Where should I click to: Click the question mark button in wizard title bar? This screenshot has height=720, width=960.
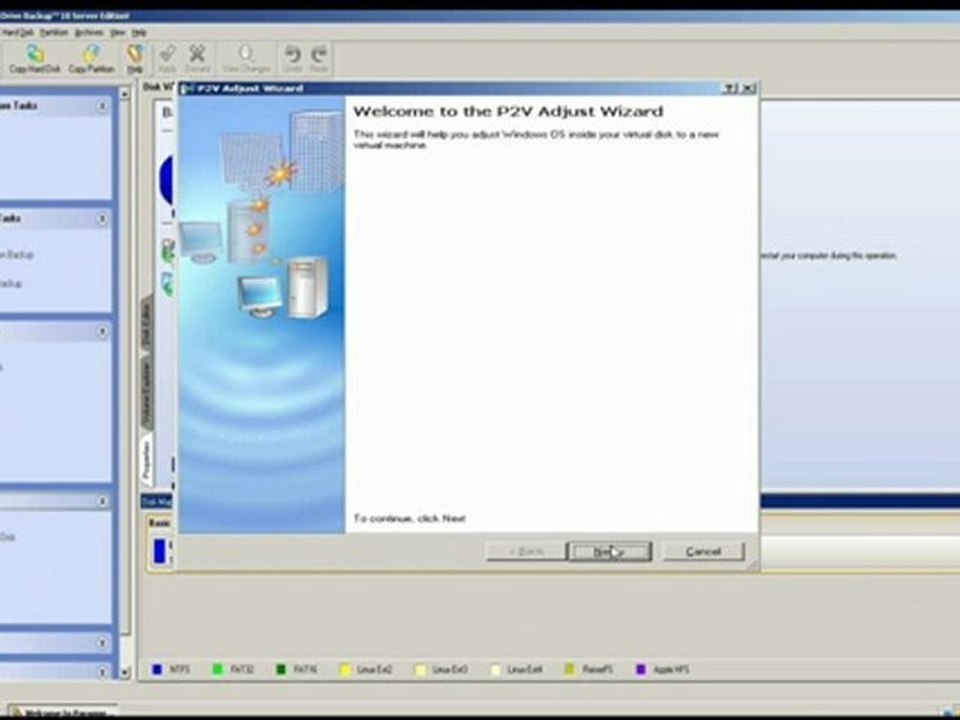pyautogui.click(x=730, y=88)
